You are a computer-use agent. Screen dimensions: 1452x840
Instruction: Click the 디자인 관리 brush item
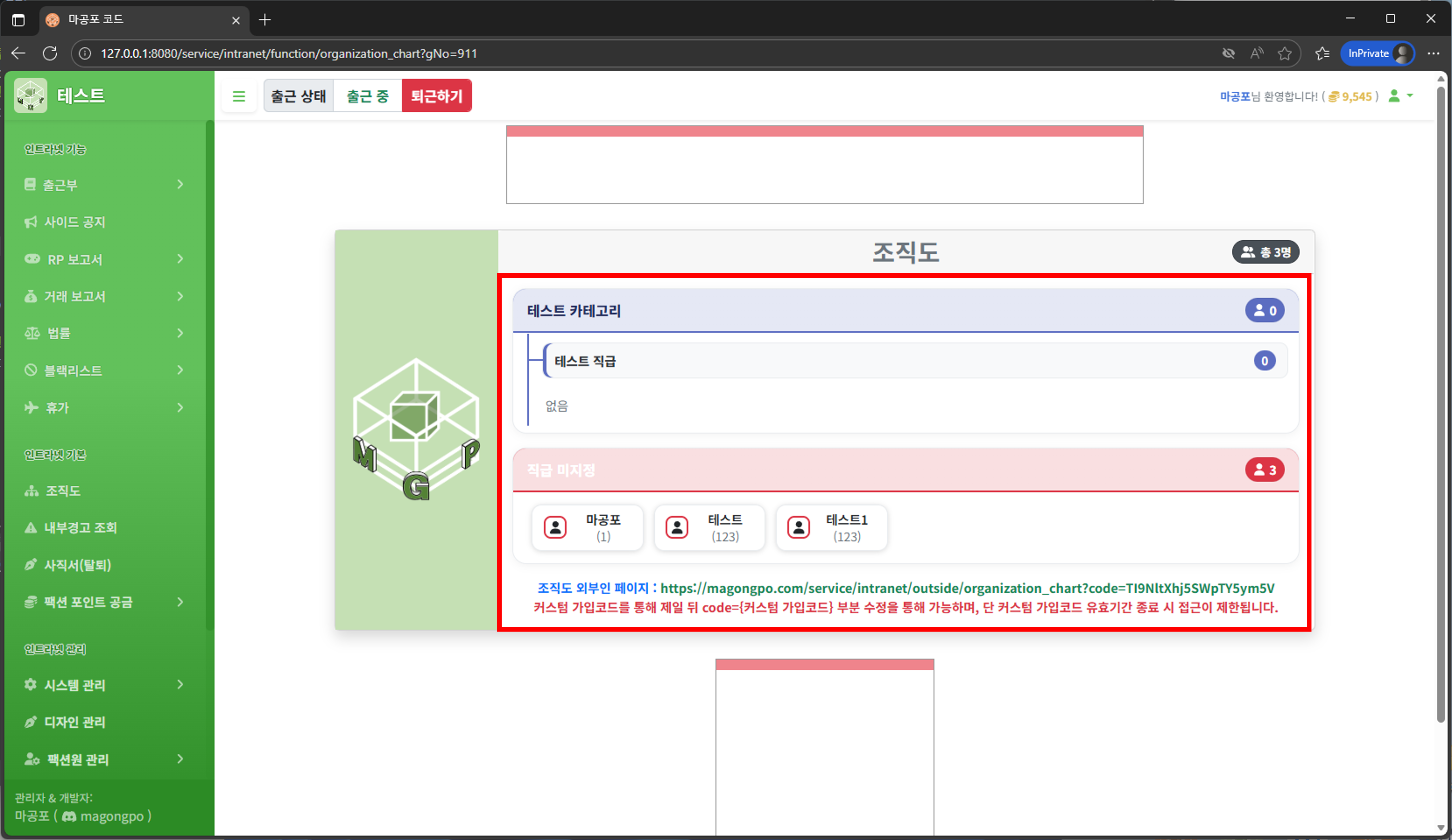click(74, 722)
